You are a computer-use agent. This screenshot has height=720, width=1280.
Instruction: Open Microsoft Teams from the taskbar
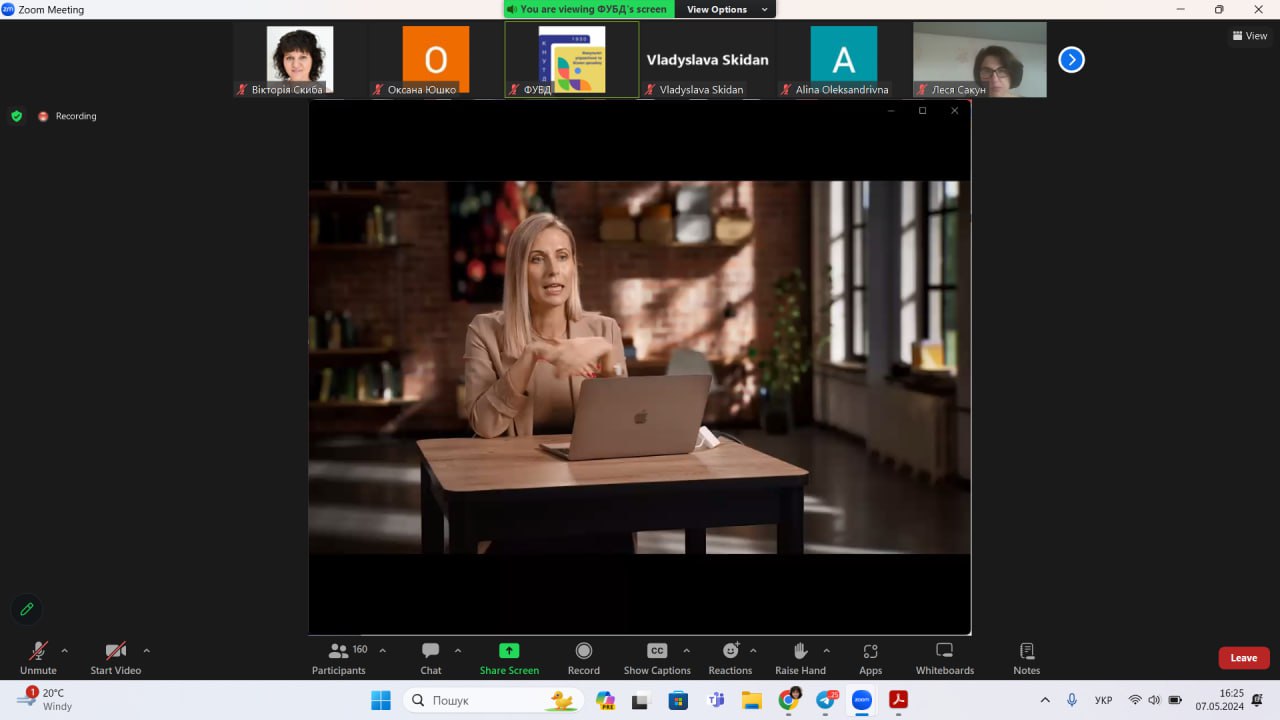[x=715, y=700]
